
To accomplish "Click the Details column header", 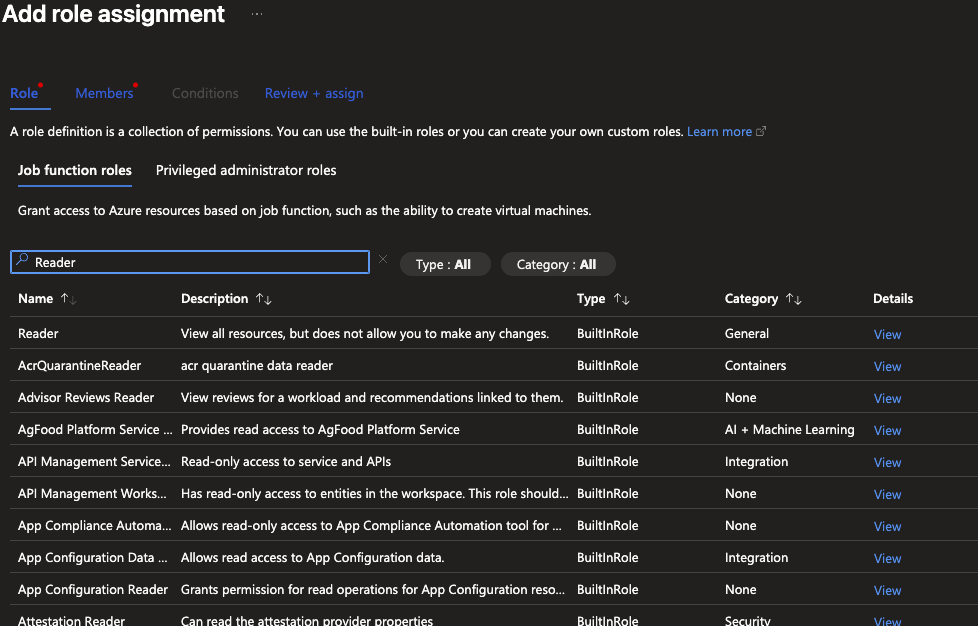I will click(893, 299).
